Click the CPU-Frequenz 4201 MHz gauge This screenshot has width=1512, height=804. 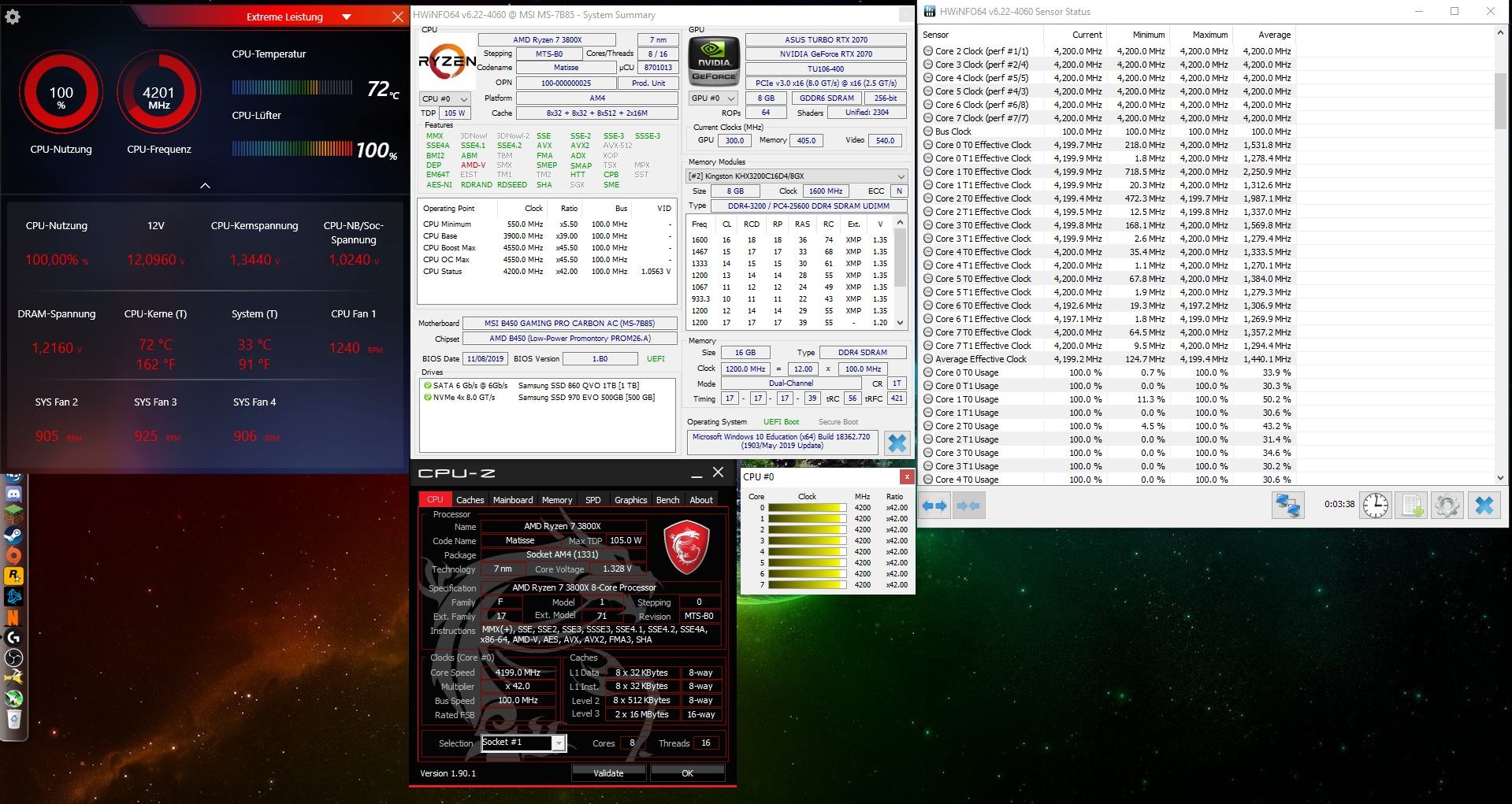point(158,92)
